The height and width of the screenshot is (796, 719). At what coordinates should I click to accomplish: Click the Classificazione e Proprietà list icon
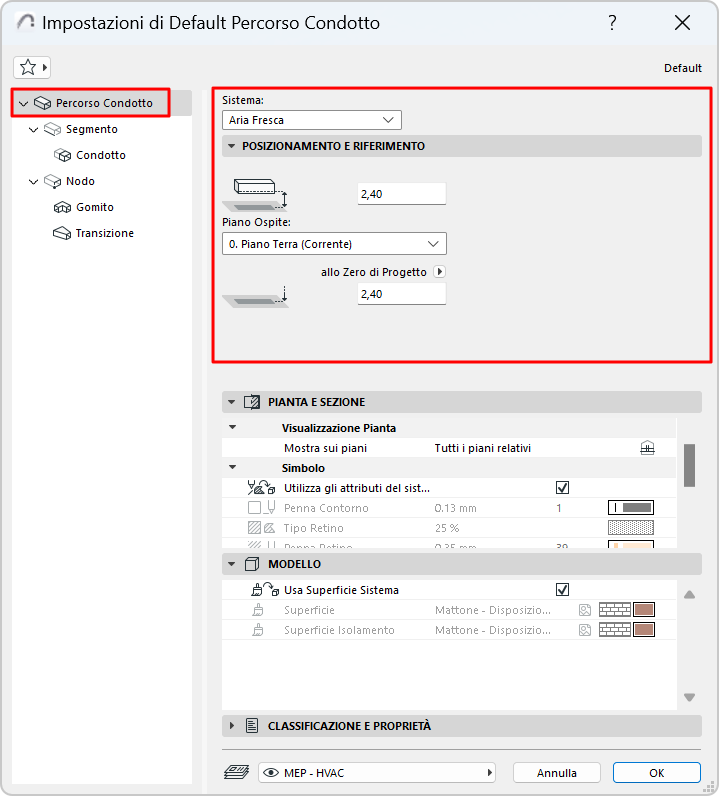click(252, 726)
